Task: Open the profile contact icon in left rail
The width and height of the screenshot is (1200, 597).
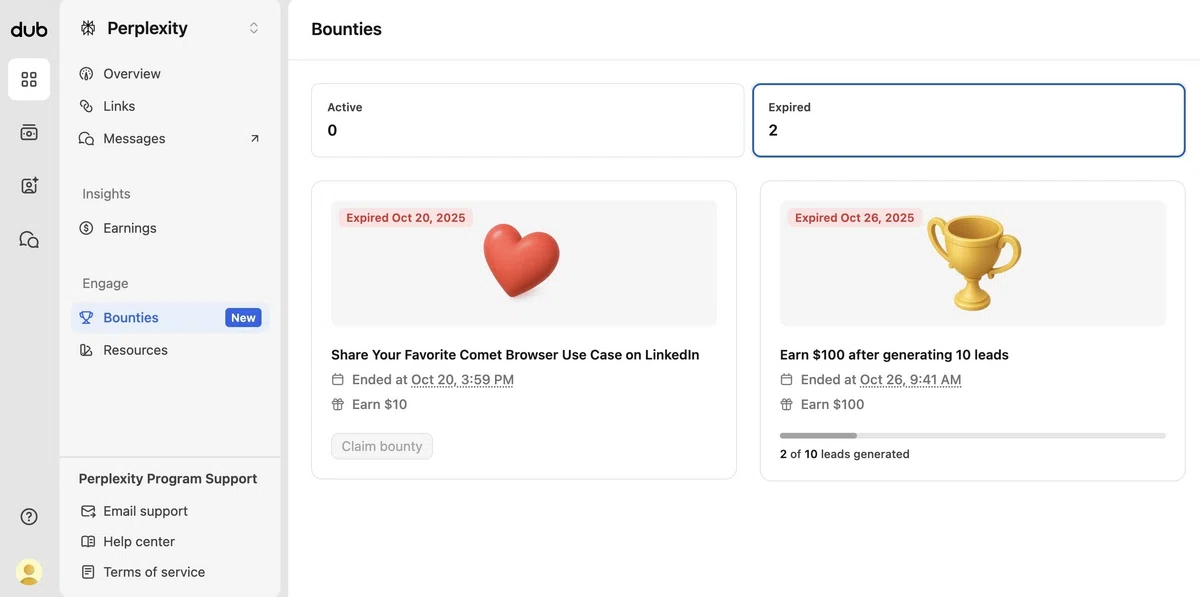Action: [29, 185]
